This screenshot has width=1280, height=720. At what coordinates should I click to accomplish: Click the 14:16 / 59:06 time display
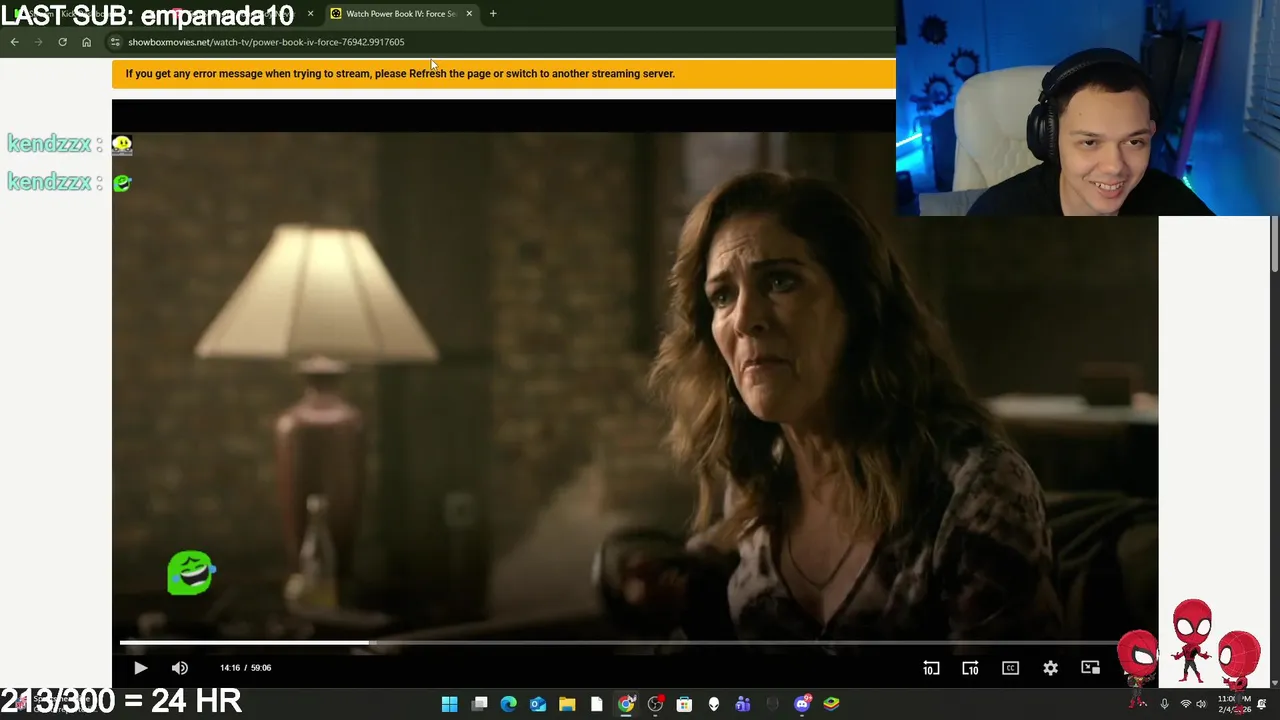pyautogui.click(x=245, y=668)
